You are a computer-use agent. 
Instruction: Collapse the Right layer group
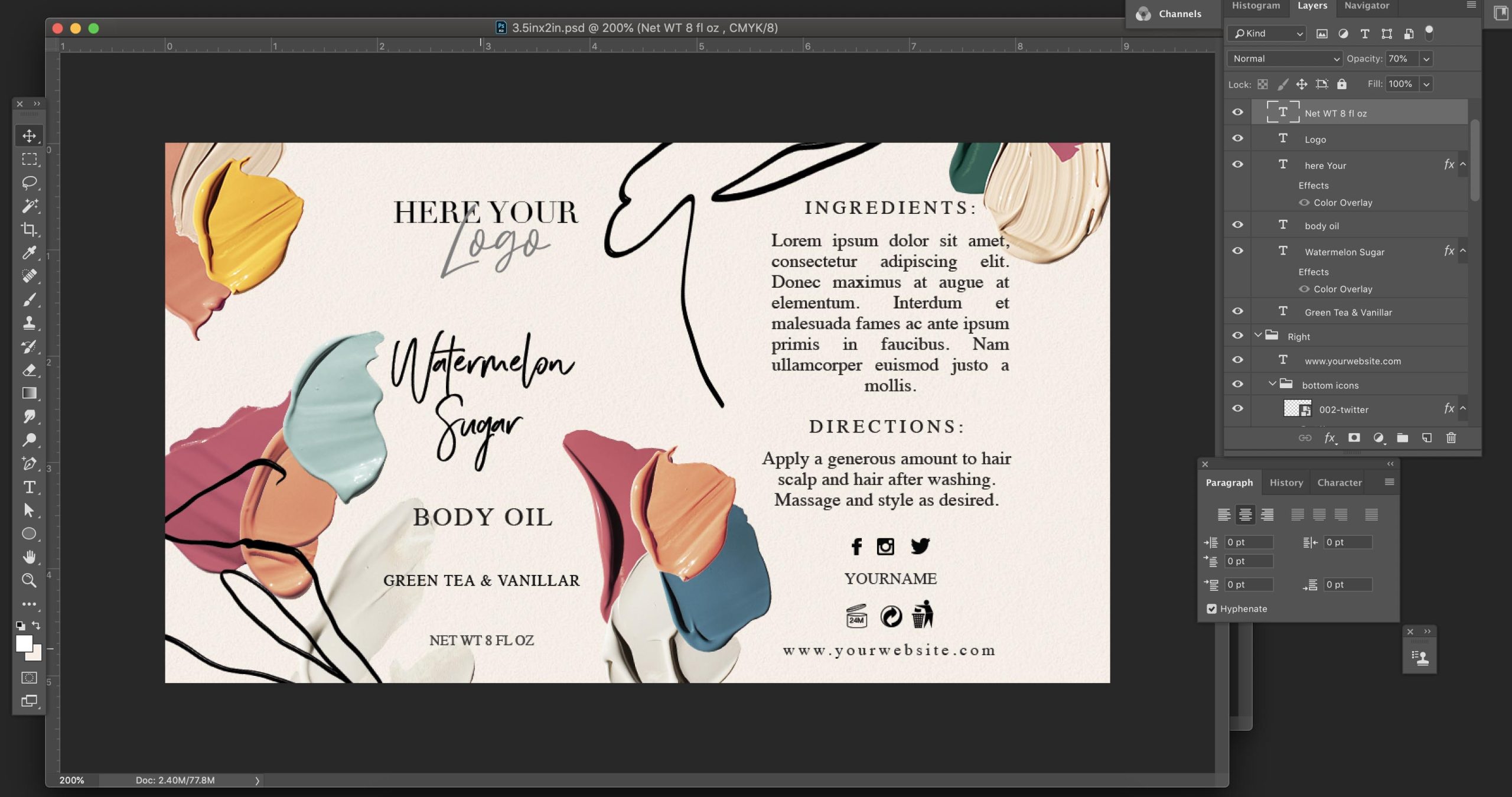(1258, 336)
